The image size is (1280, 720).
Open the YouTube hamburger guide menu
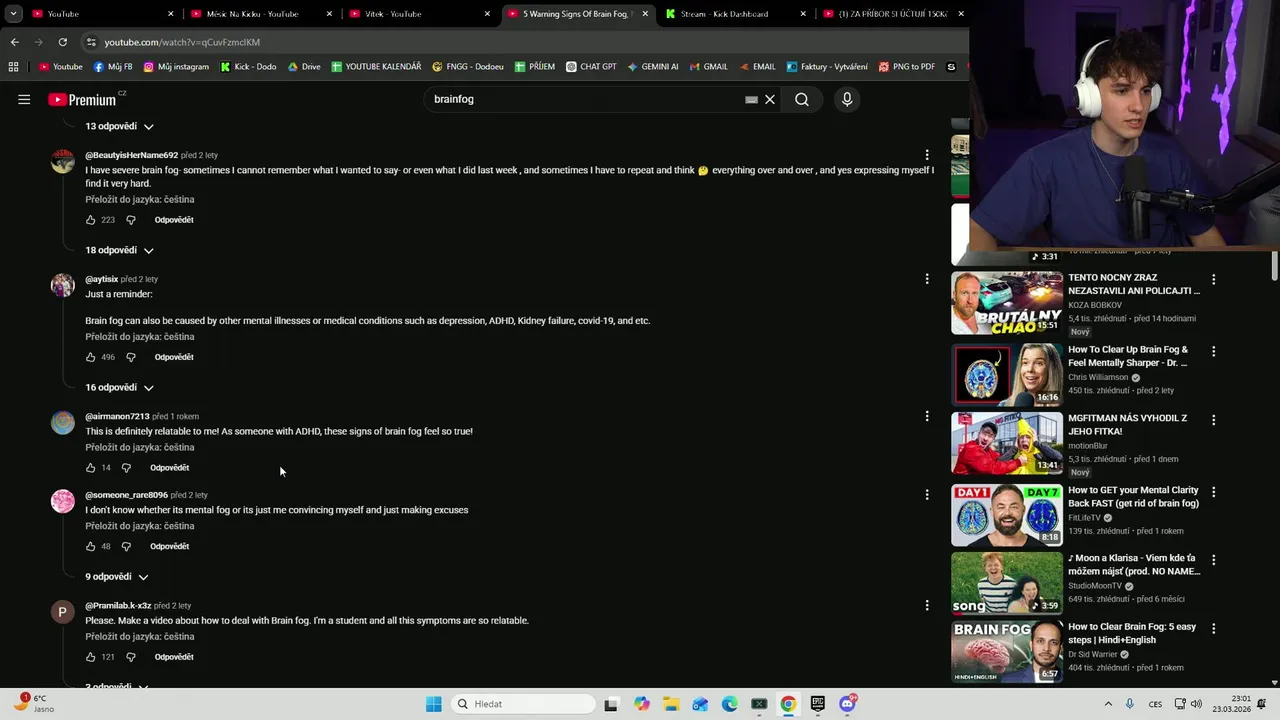[24, 99]
